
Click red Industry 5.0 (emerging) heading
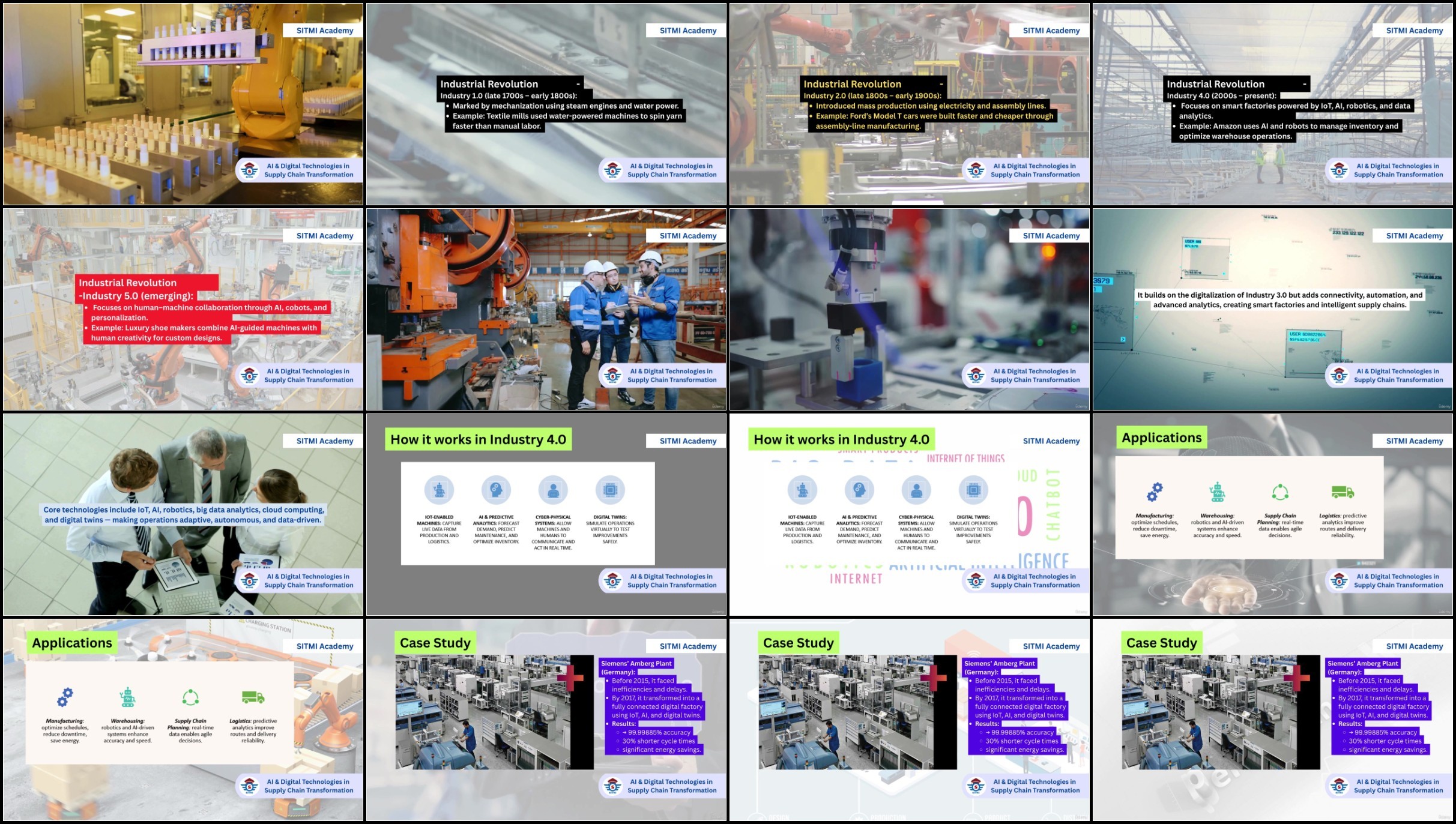[x=136, y=296]
